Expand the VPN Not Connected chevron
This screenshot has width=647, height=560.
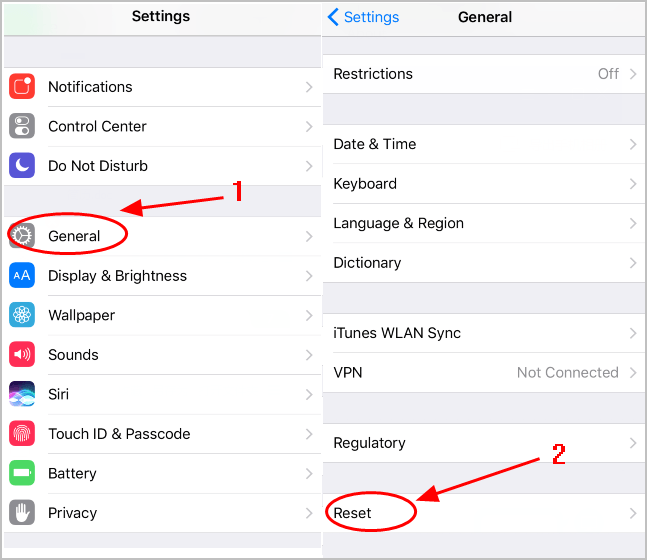point(633,373)
